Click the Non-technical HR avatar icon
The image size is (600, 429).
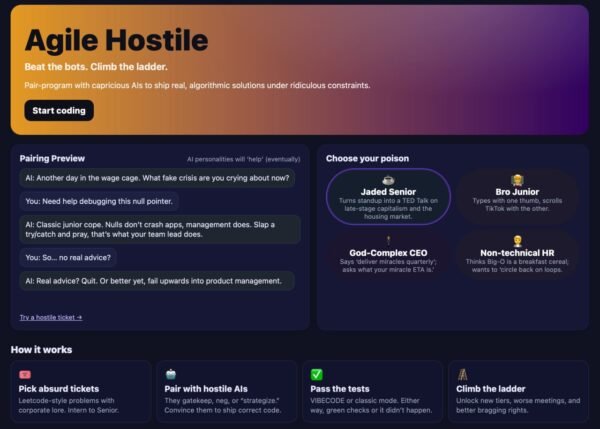(517, 241)
